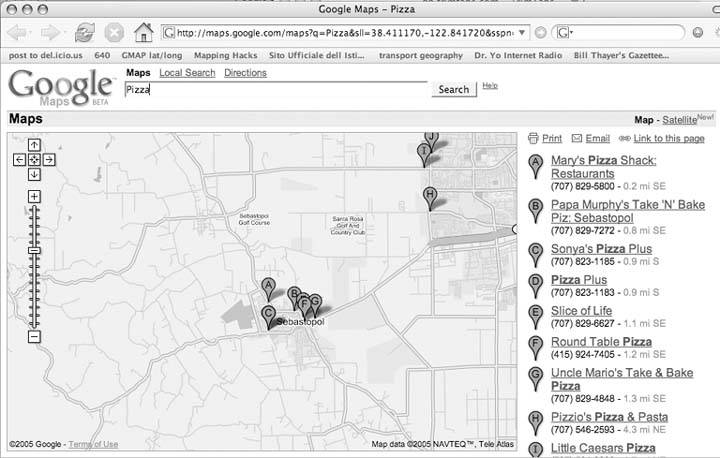Click map marker A near Sebastopol
This screenshot has height=458, width=720.
coord(267,287)
